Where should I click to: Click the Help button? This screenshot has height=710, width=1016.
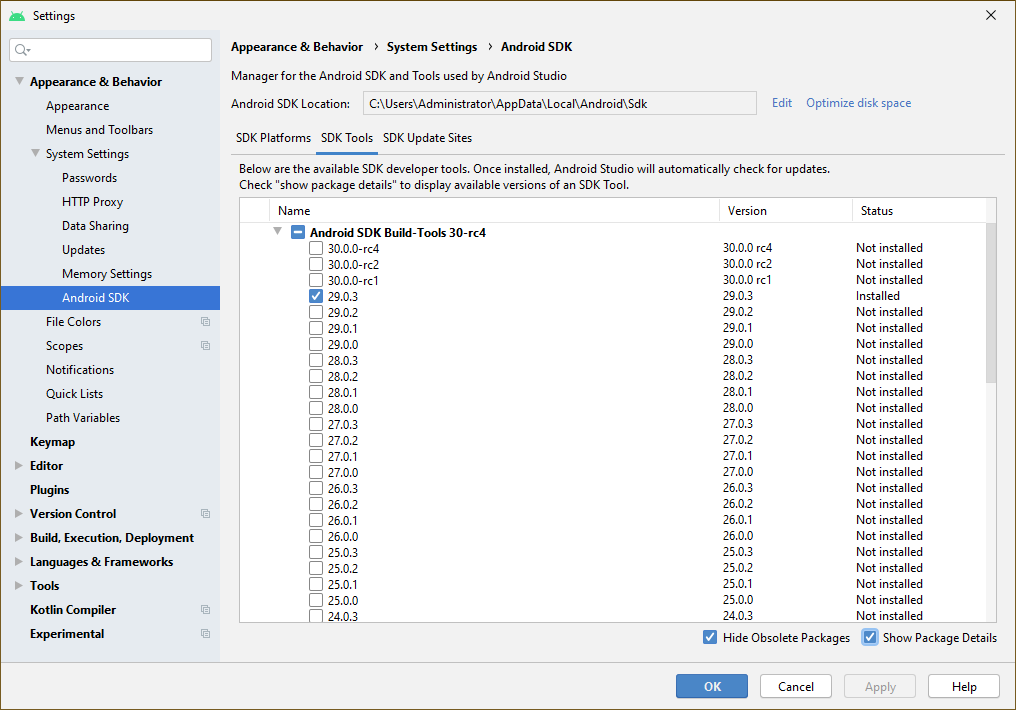tap(964, 686)
